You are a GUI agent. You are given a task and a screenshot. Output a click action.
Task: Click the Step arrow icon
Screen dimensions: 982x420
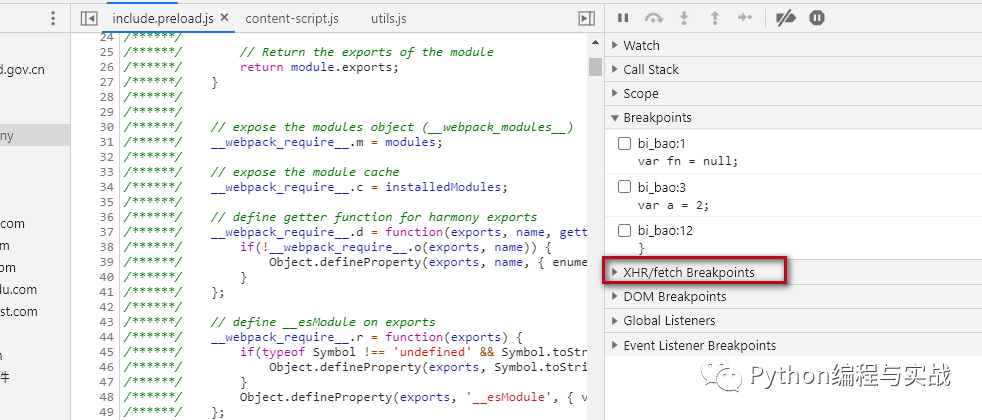[745, 18]
